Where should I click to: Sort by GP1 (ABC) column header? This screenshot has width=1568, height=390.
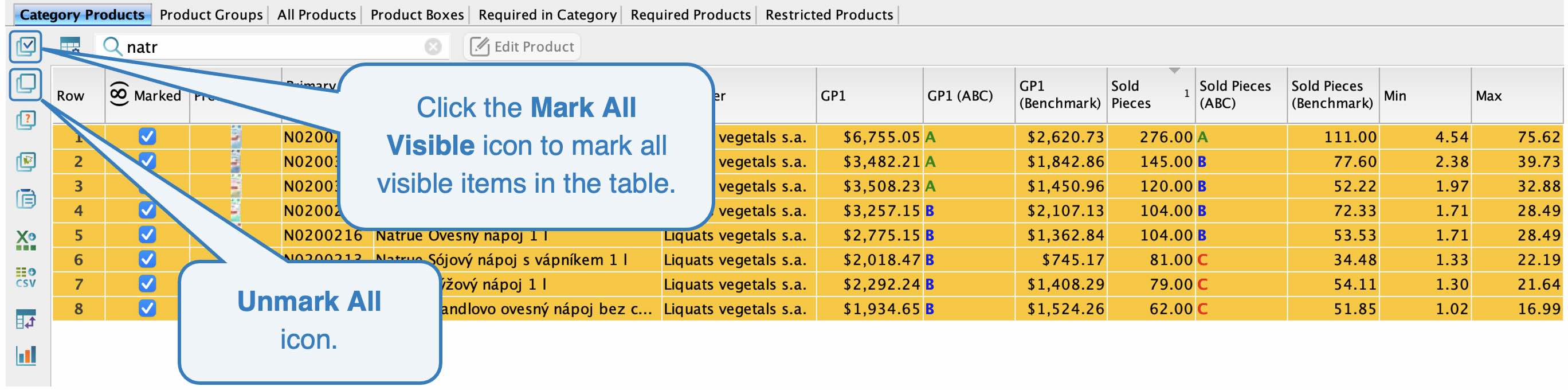pos(959,96)
